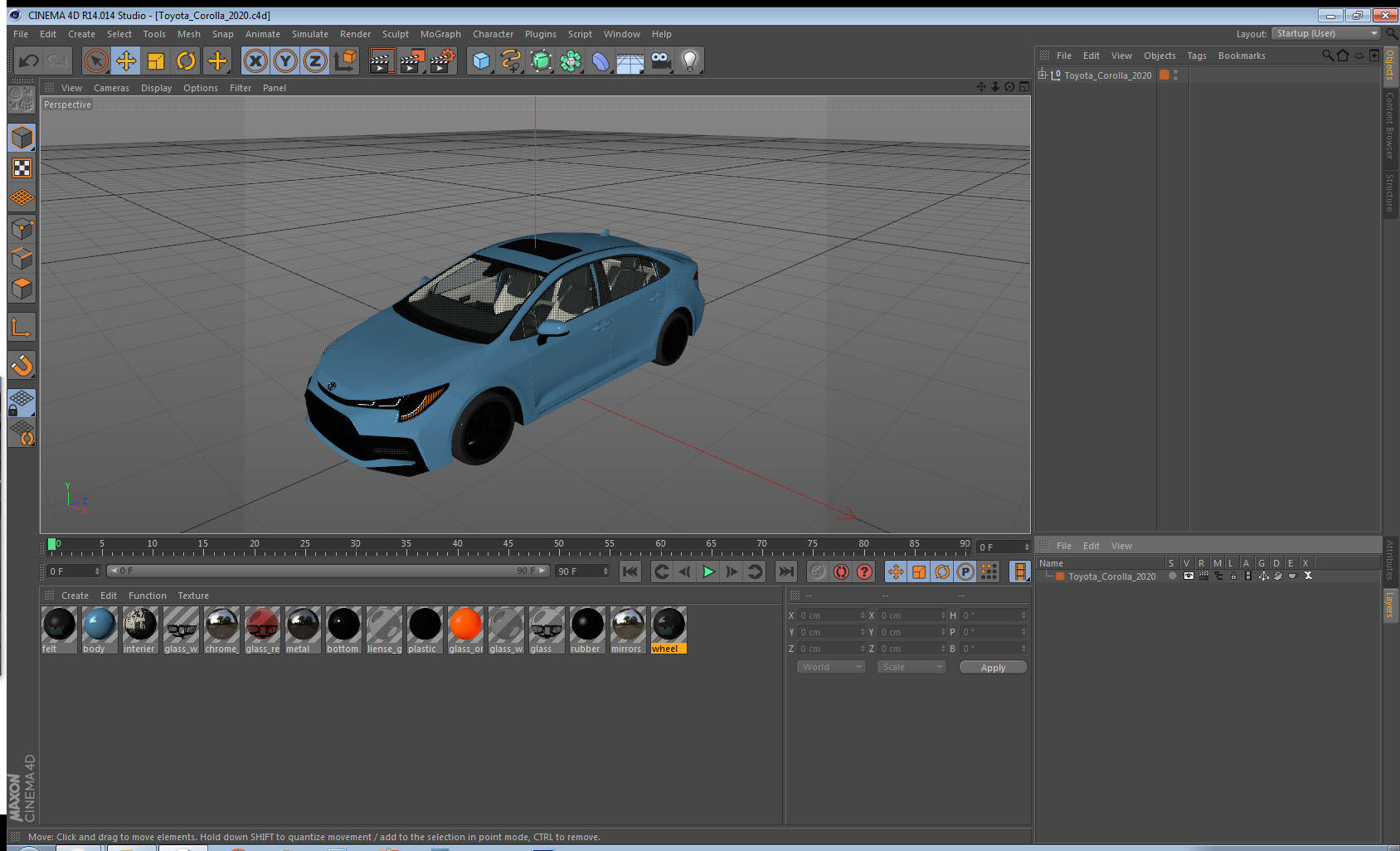Add a light object

(690, 61)
